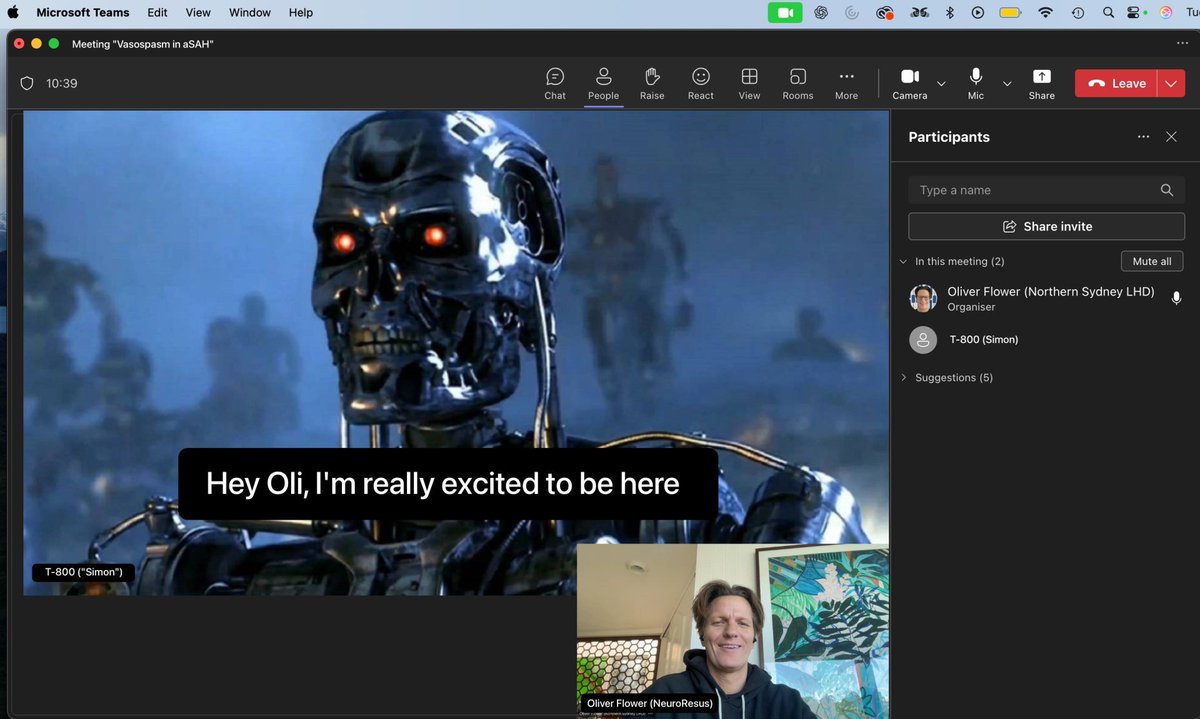Open the More actions menu
The width and height of the screenshot is (1200, 719).
point(846,83)
